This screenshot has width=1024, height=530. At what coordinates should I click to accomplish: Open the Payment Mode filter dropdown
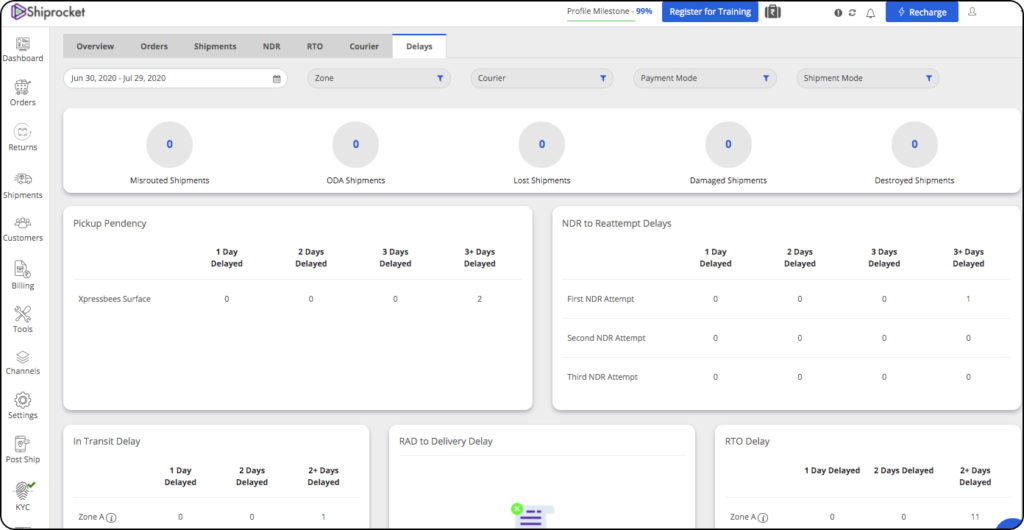pyautogui.click(x=704, y=78)
